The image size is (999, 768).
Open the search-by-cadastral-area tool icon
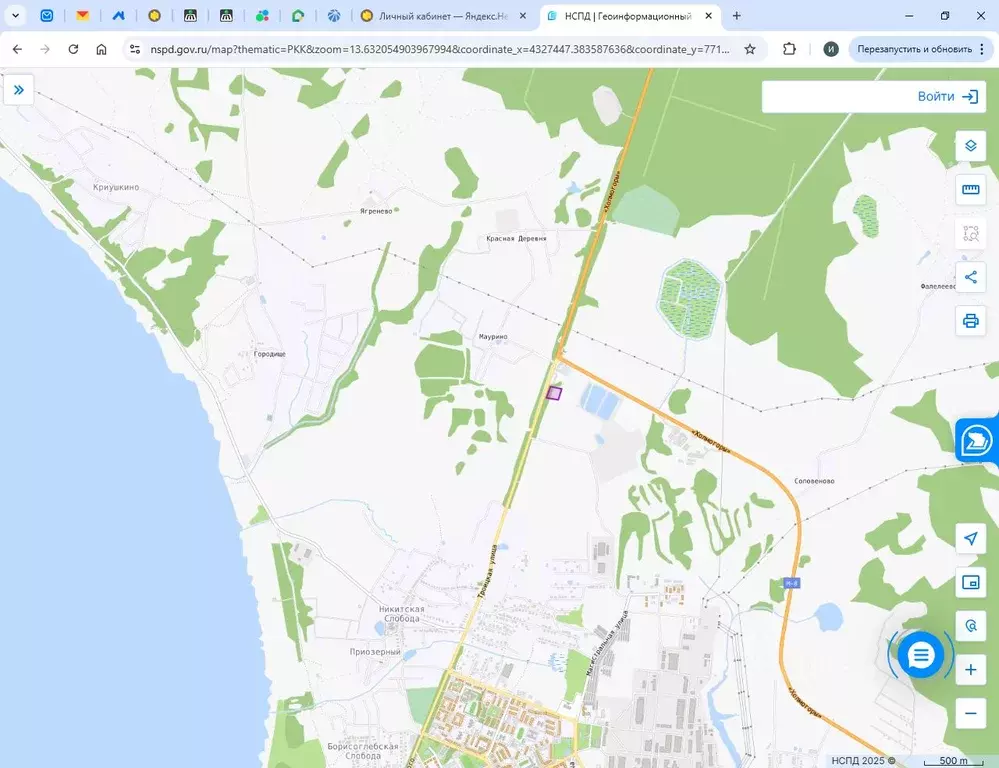pos(969,234)
